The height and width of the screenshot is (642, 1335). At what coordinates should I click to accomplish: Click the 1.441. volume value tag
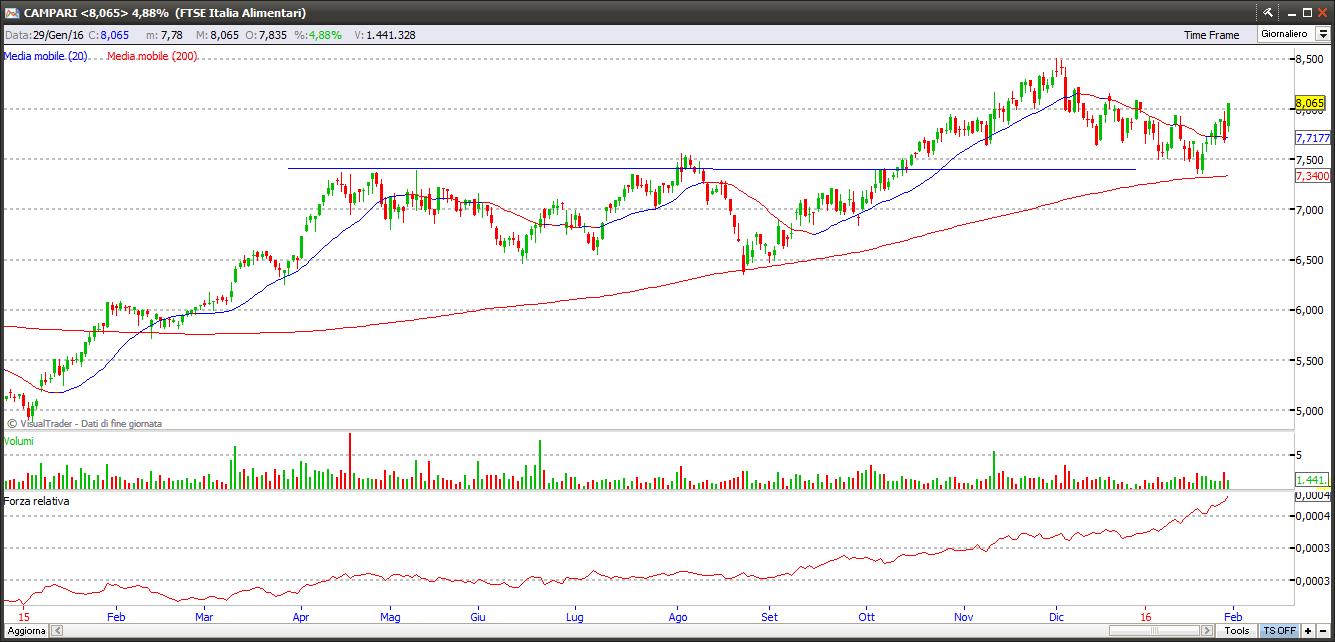pos(1310,481)
